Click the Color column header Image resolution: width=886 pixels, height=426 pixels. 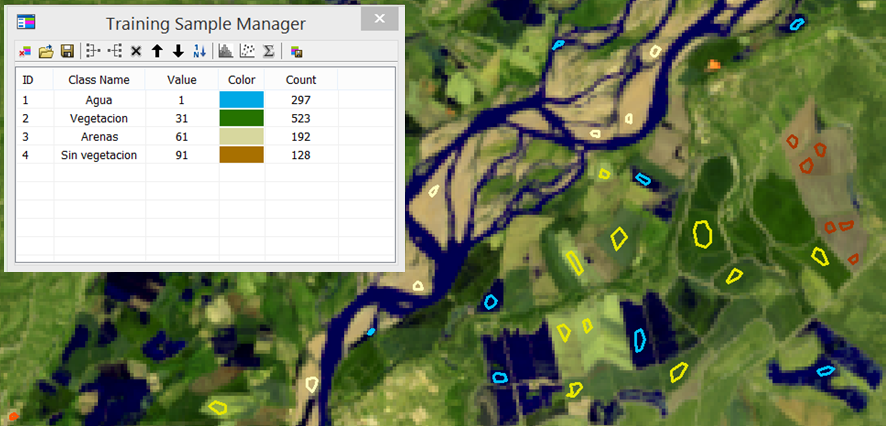coord(242,80)
